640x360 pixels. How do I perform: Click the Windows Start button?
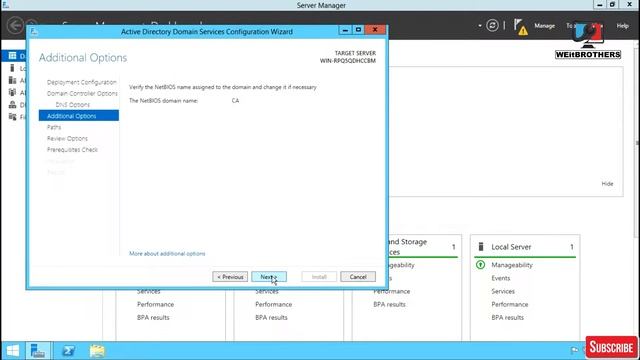tap(13, 351)
